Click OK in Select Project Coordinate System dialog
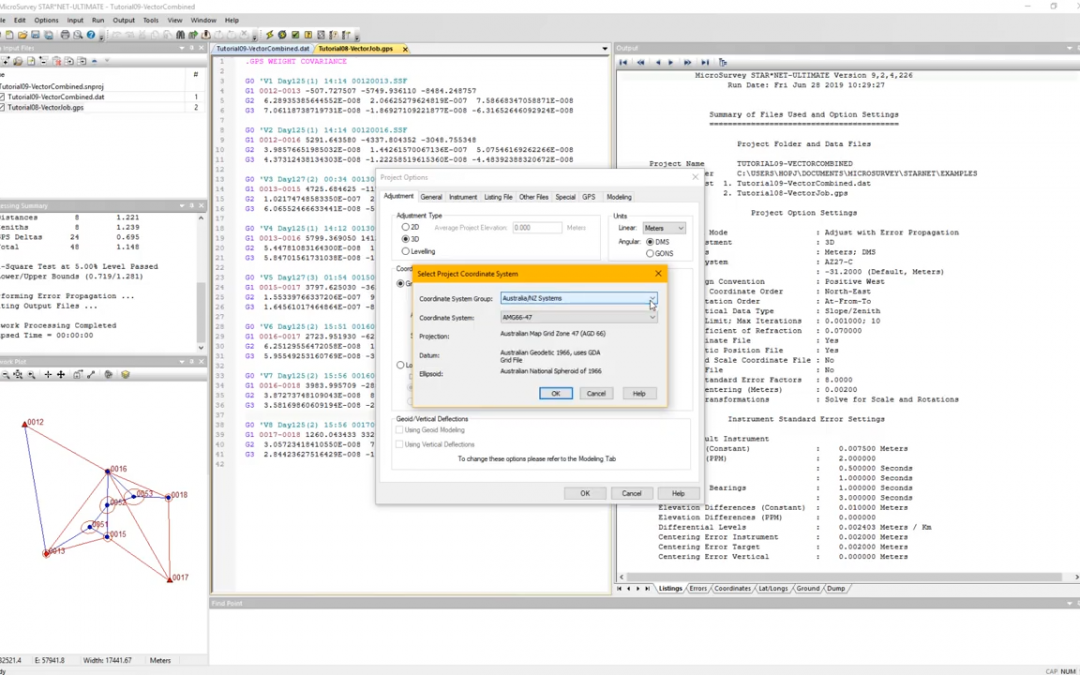Image resolution: width=1080 pixels, height=675 pixels. tap(555, 393)
